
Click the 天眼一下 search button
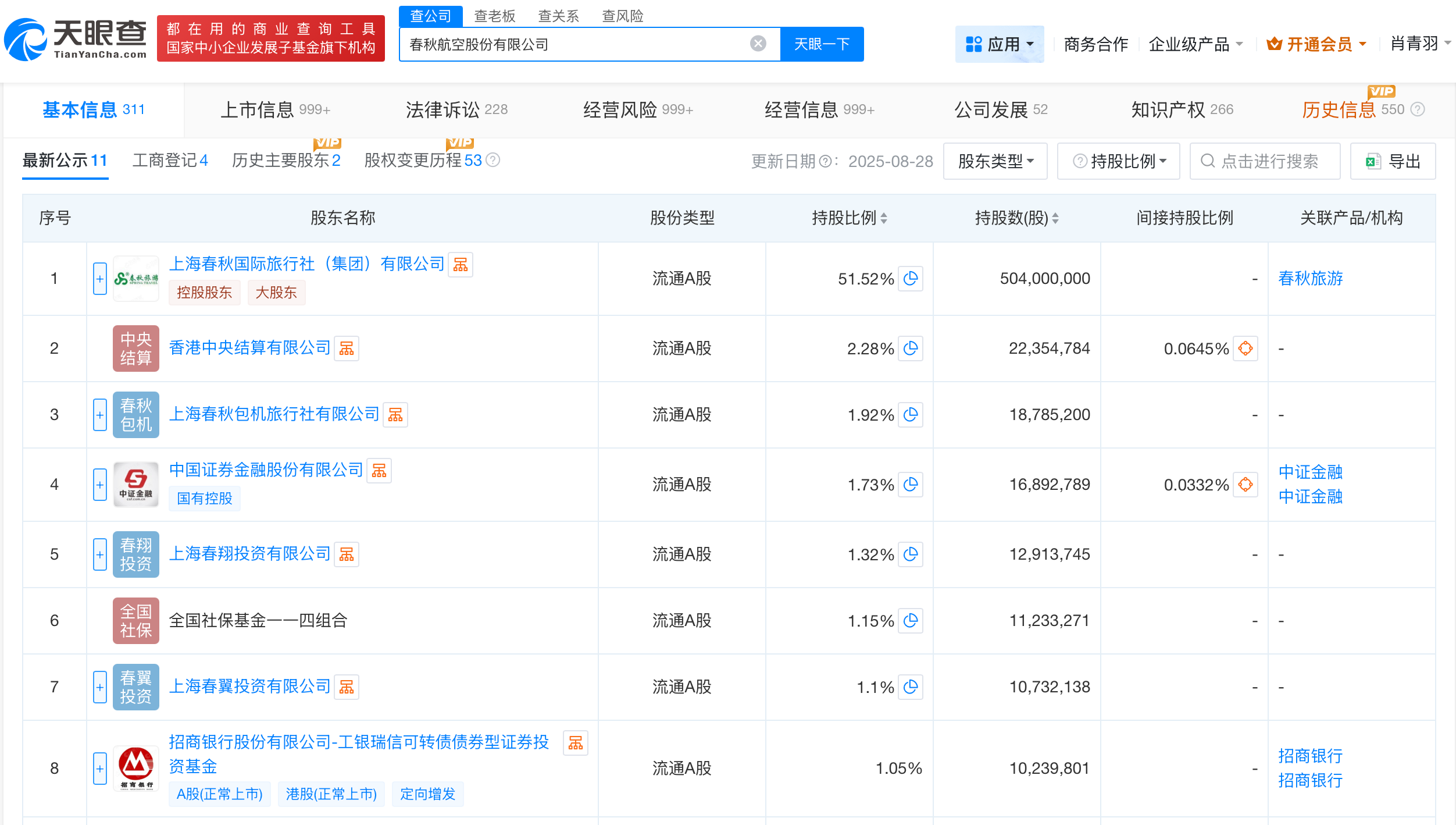click(821, 44)
